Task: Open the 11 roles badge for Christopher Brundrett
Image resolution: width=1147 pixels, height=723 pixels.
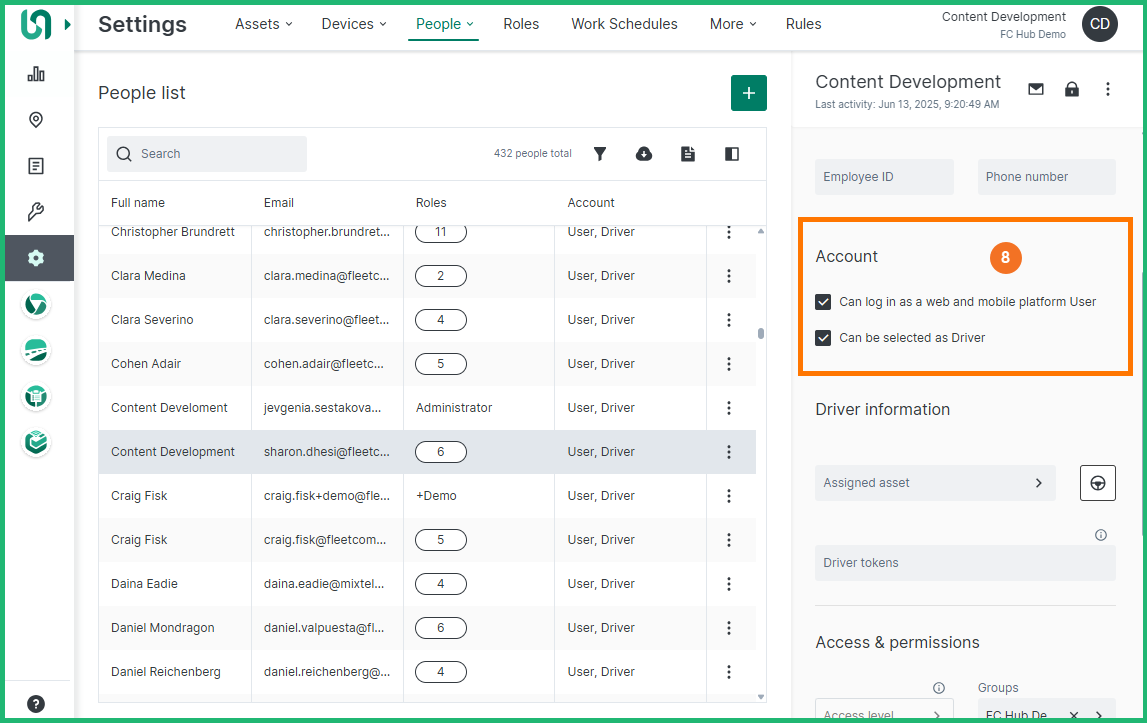Action: (x=441, y=233)
